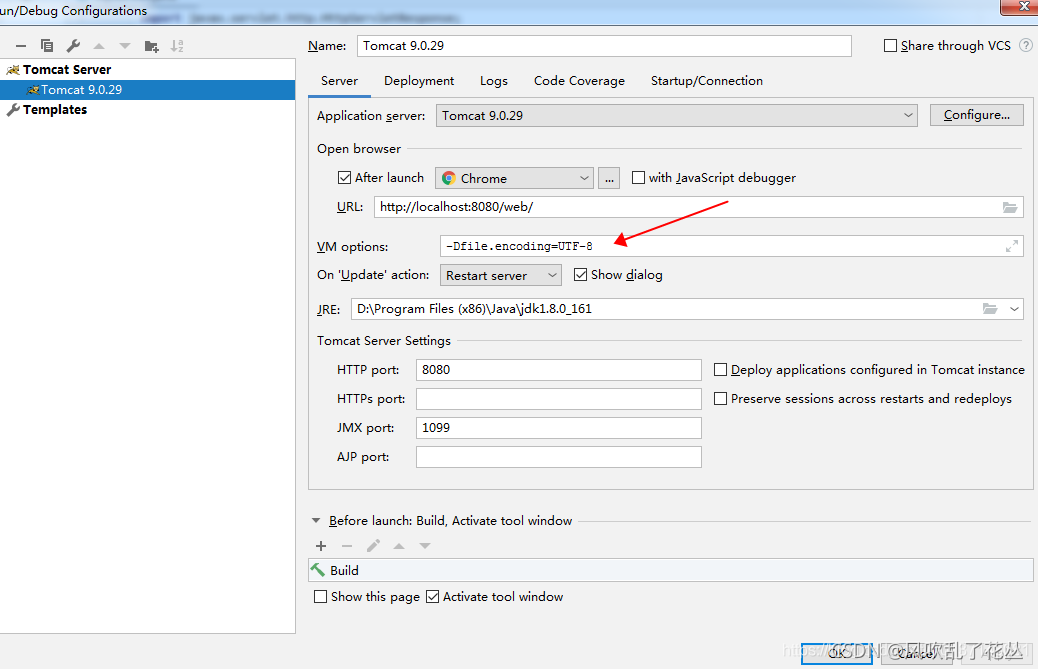
Task: Edit the HTTP port field
Action: coord(559,370)
